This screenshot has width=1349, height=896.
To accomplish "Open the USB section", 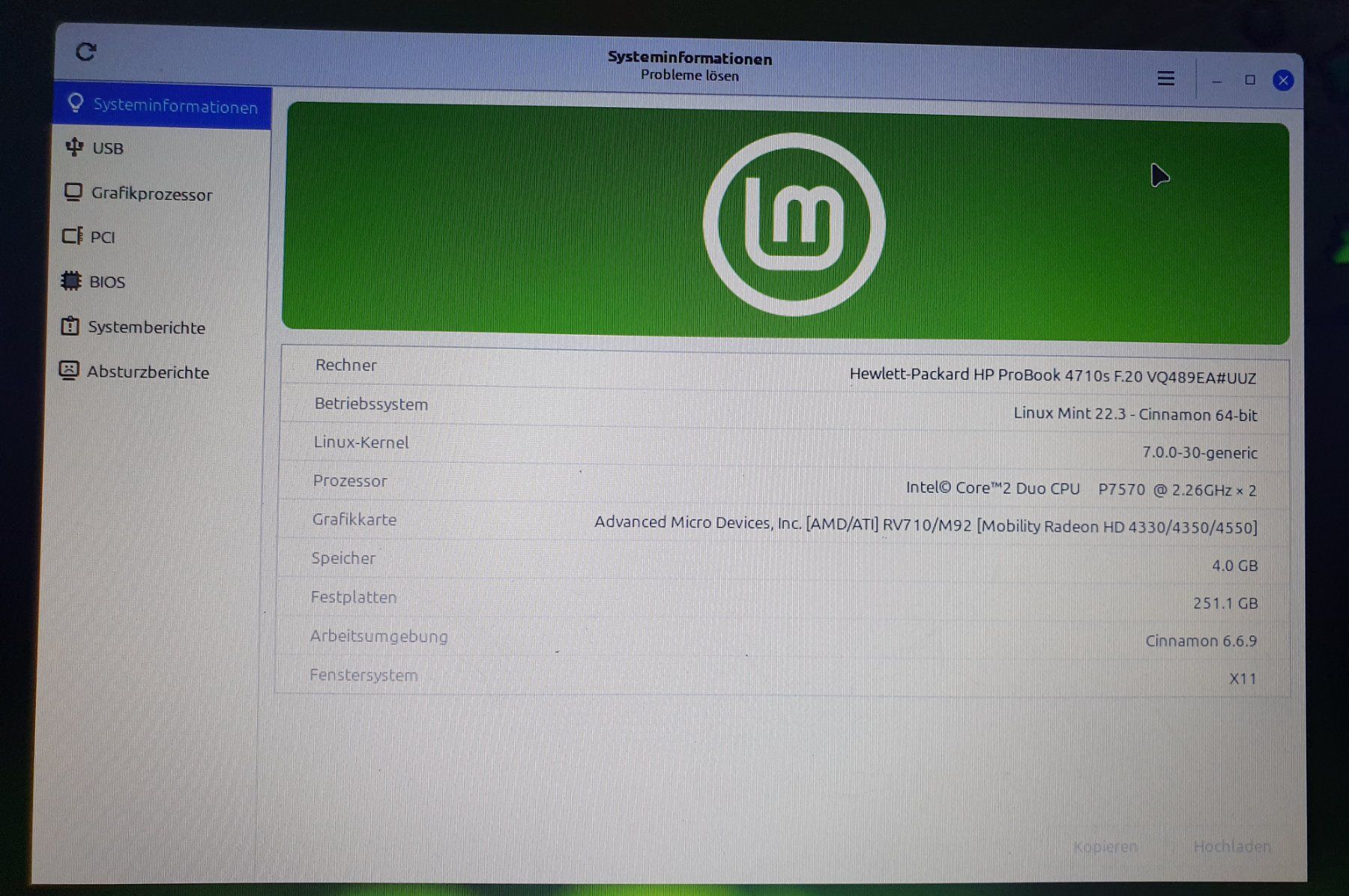I will [x=161, y=148].
